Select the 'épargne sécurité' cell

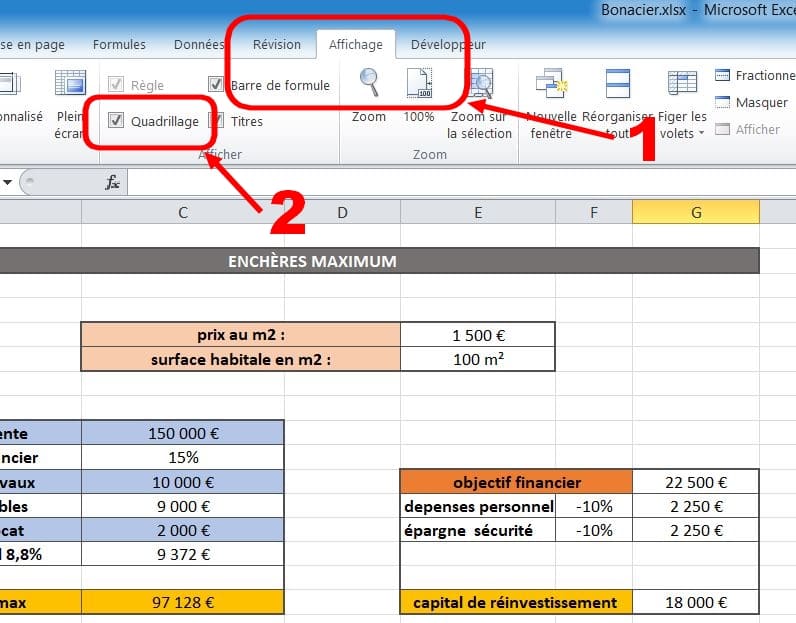[x=478, y=530]
